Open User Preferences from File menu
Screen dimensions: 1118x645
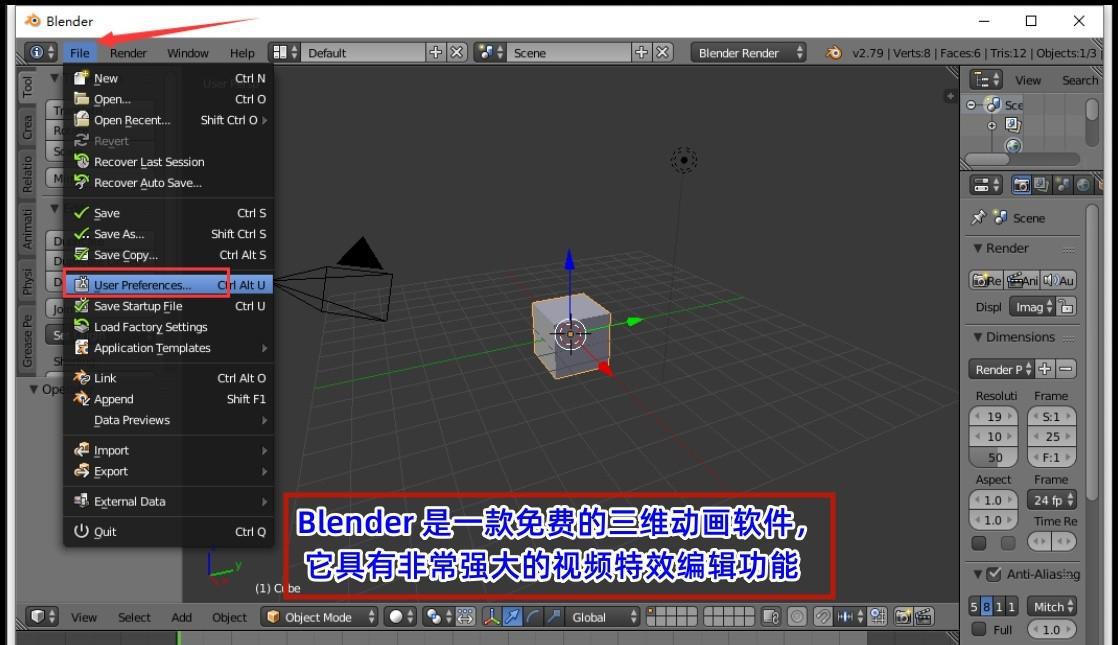pyautogui.click(x=168, y=285)
